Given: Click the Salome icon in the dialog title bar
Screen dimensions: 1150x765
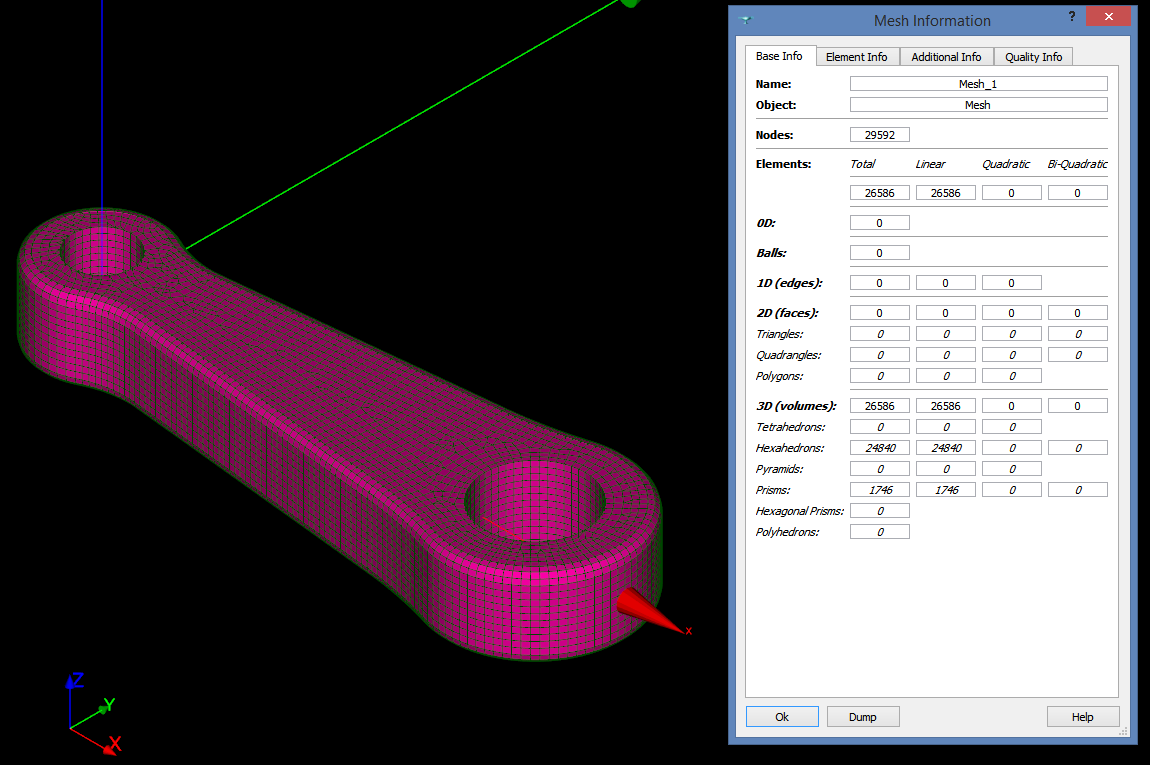Looking at the screenshot, I should point(744,19).
